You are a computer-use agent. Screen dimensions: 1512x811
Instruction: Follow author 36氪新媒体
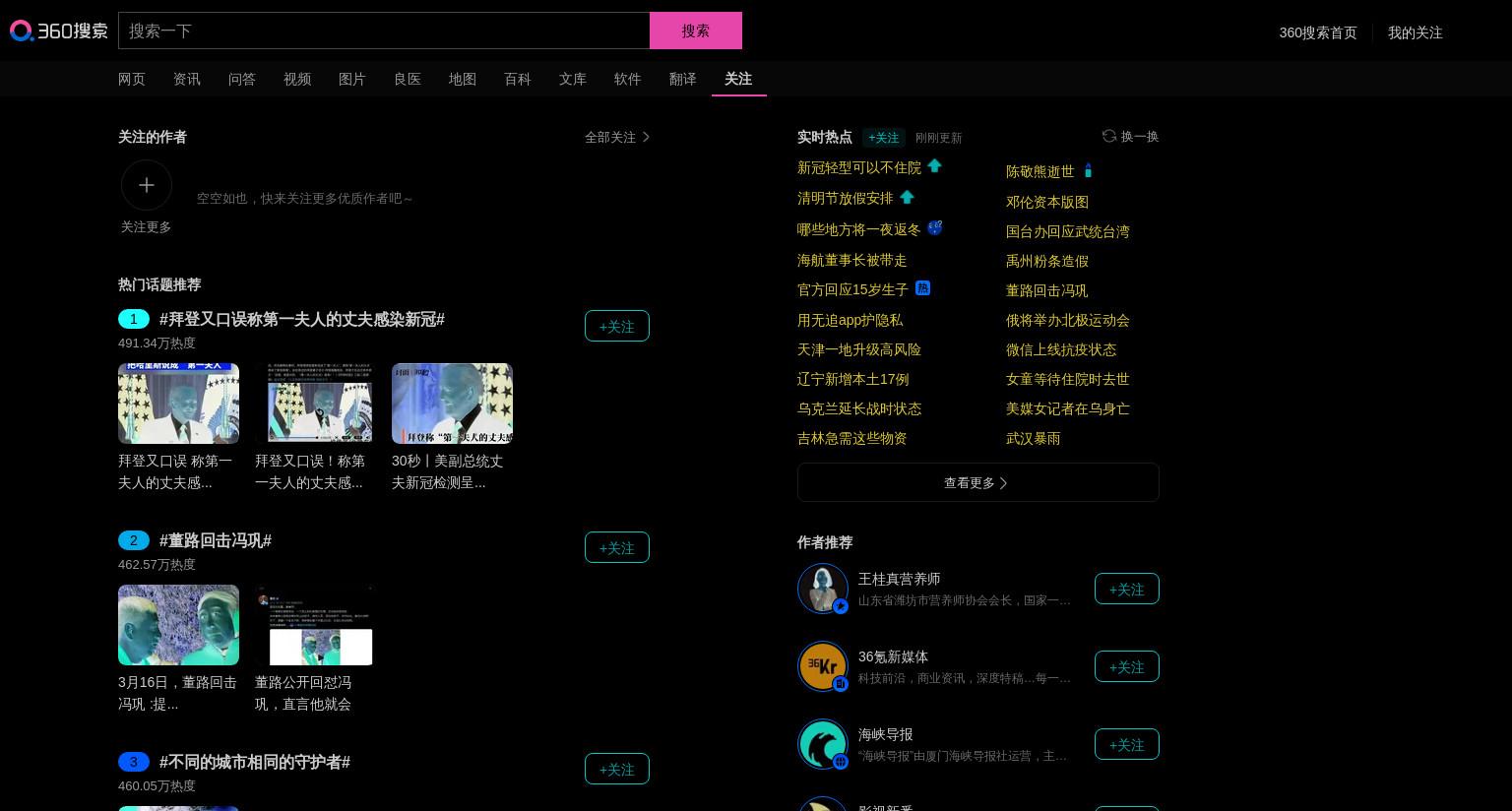[1127, 666]
